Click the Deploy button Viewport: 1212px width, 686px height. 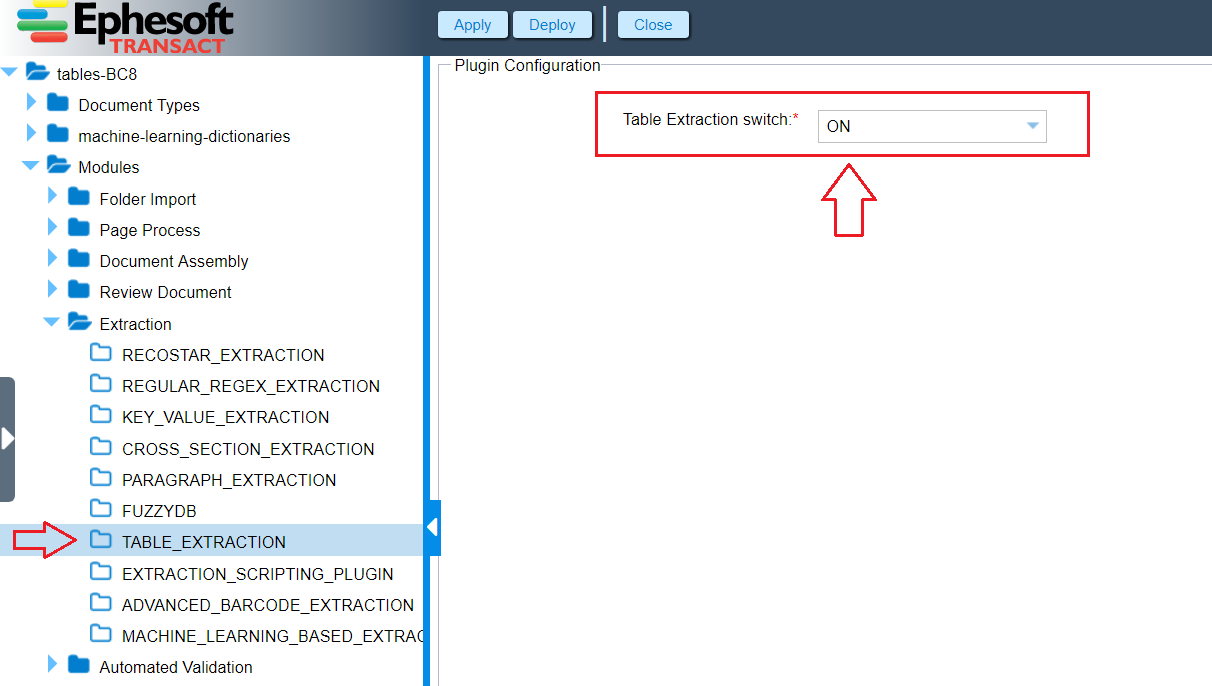(x=552, y=25)
